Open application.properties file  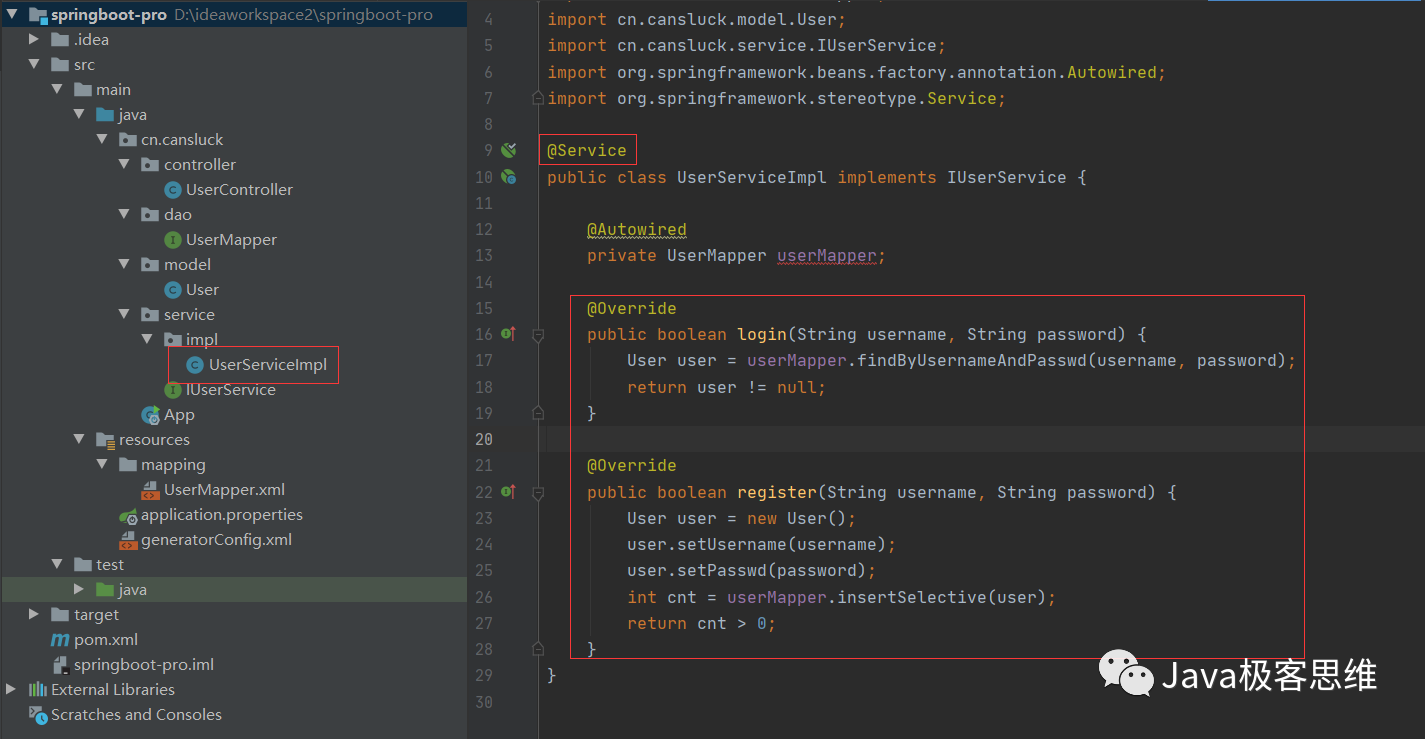point(222,515)
